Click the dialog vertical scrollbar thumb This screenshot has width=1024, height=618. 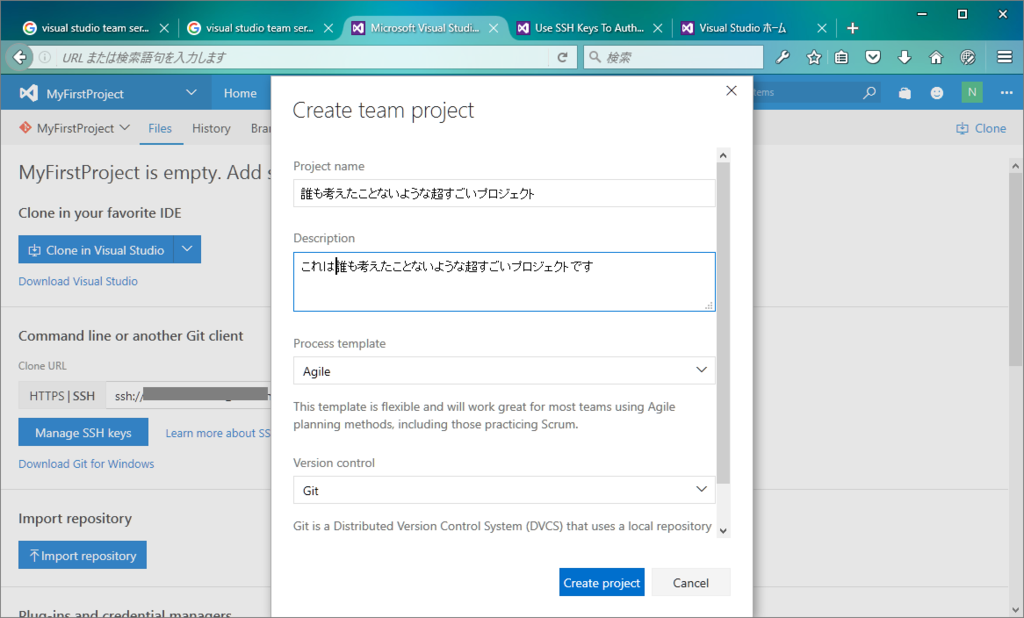click(x=723, y=323)
